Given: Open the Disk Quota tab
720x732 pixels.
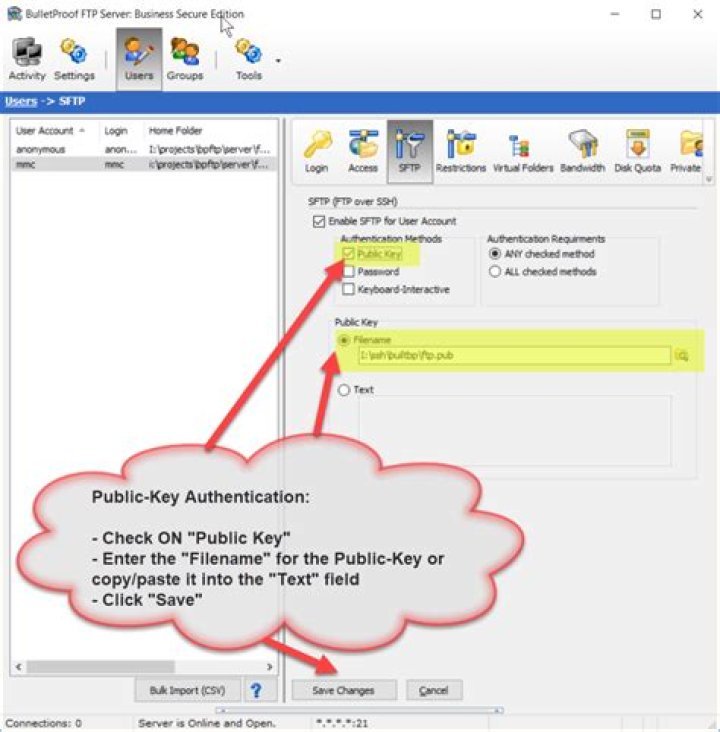Looking at the screenshot, I should point(637,152).
